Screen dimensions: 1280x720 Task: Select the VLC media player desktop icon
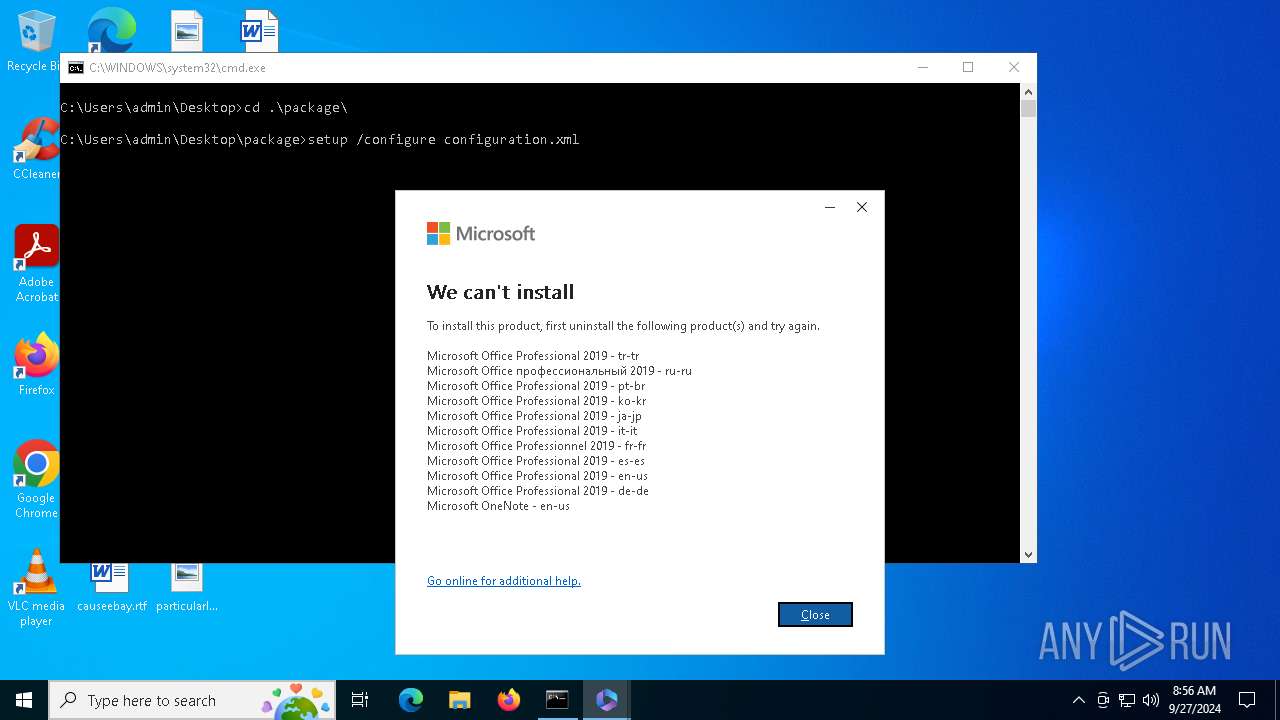(x=36, y=589)
